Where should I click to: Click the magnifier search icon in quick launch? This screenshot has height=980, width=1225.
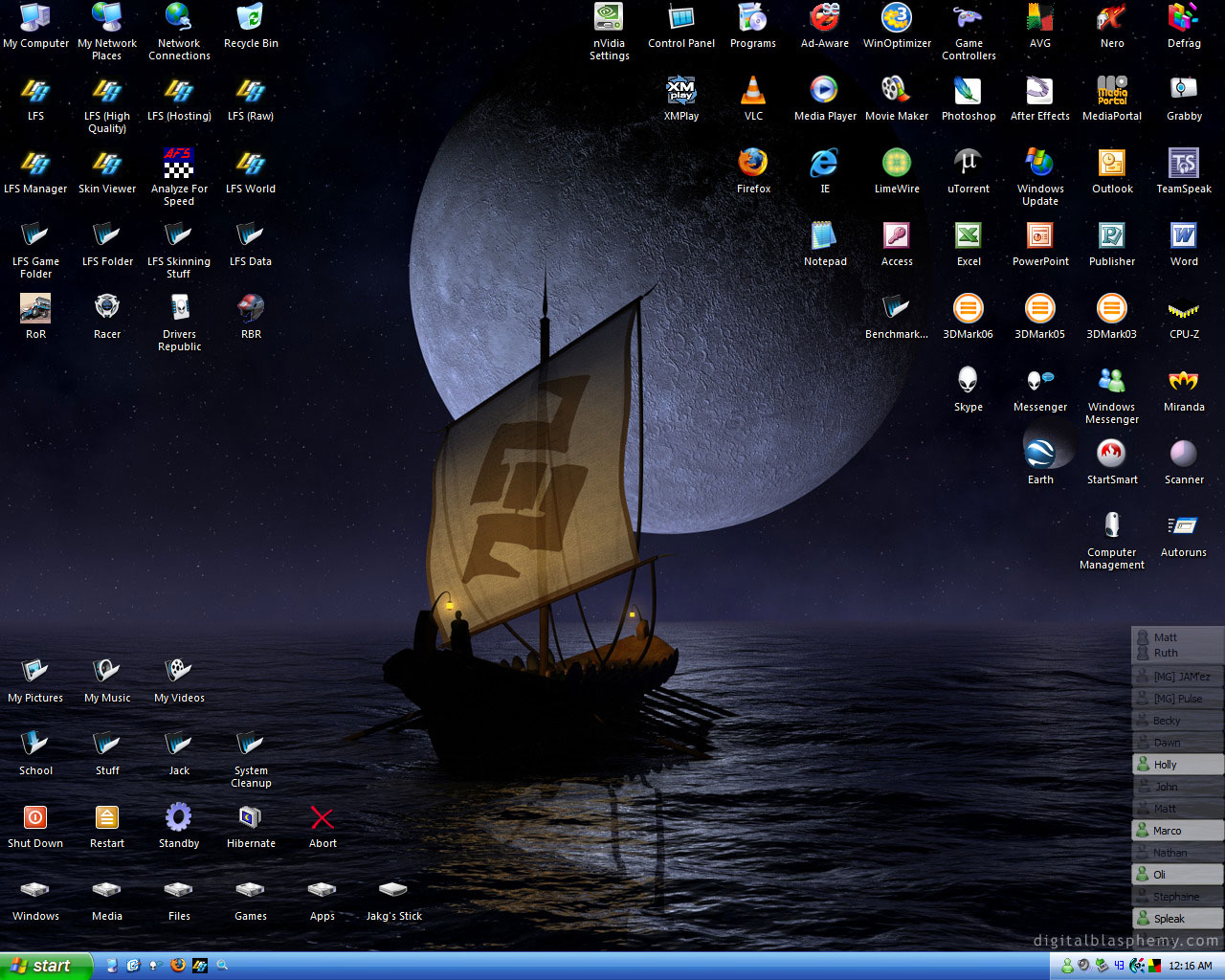(222, 966)
